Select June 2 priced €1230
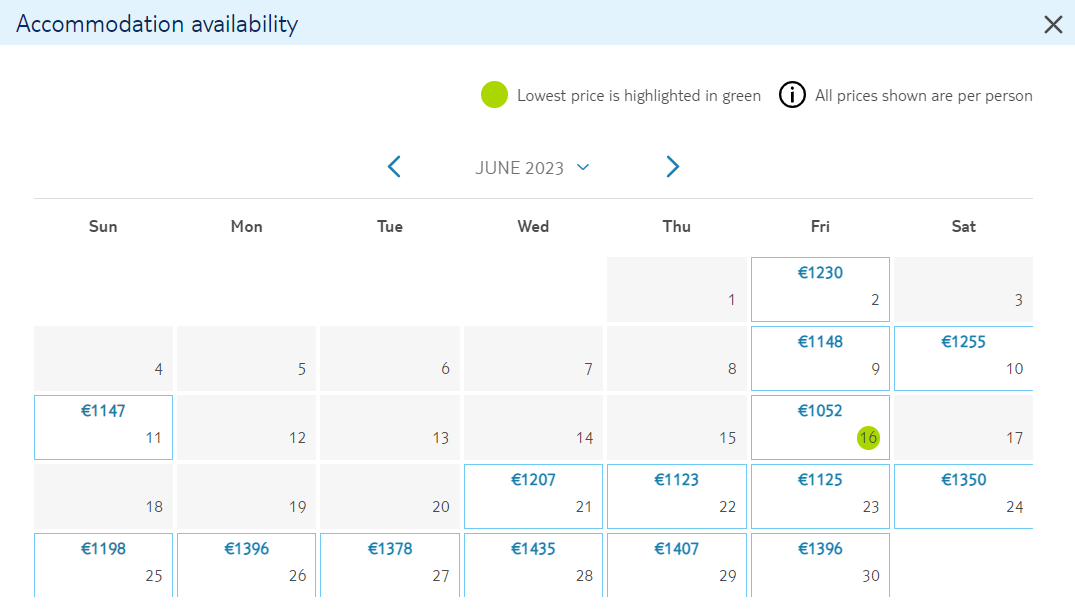The image size is (1075, 613). coord(820,289)
